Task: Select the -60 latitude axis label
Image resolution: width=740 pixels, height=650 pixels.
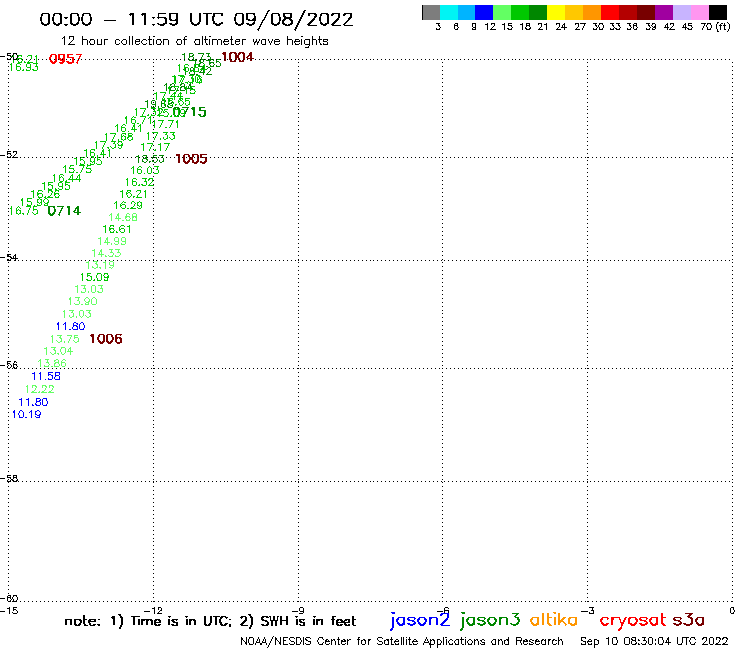Action: coord(9,599)
